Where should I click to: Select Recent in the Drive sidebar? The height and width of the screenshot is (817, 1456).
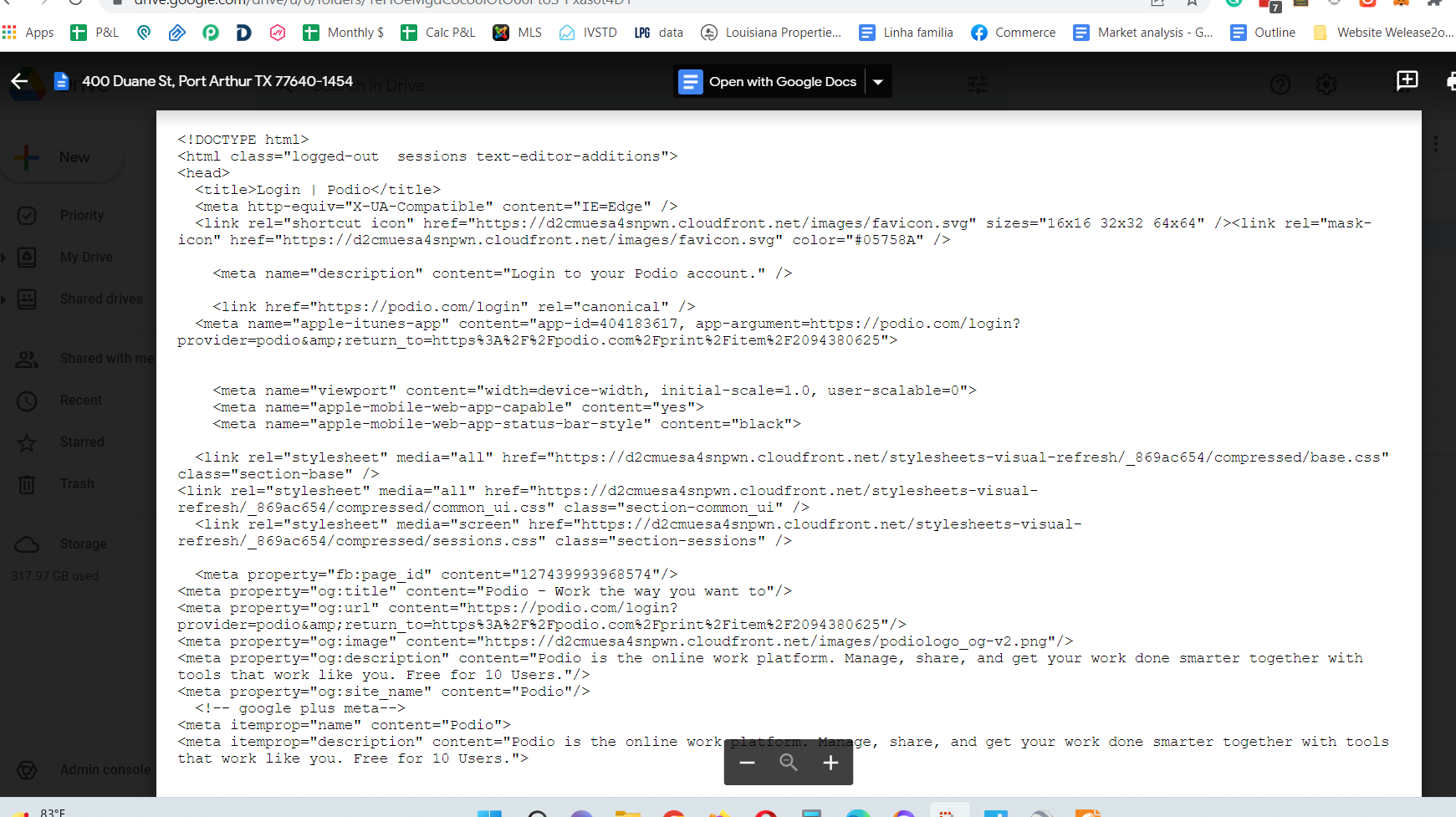pos(80,401)
